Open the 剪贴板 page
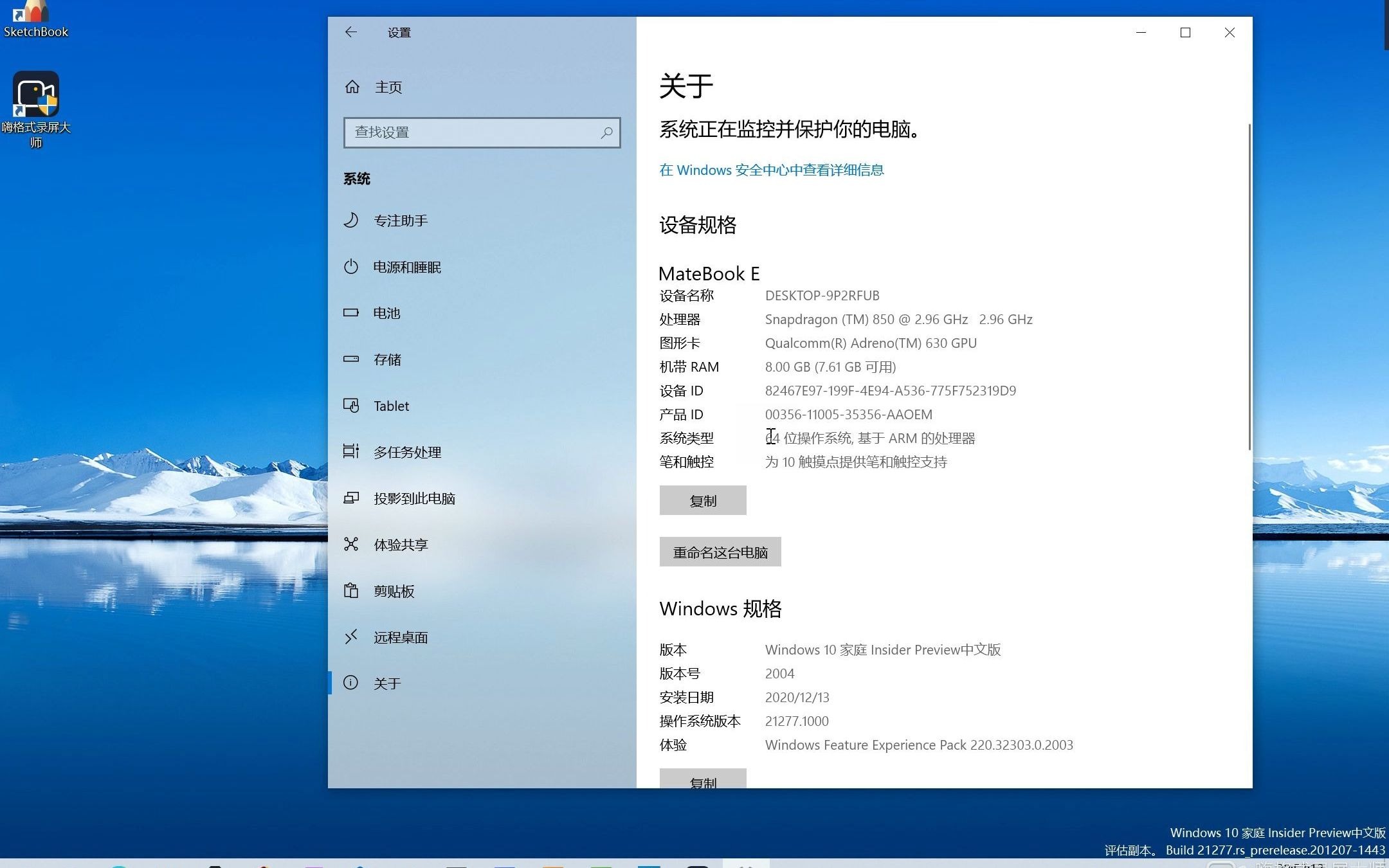Screen dimensions: 1389x868 pos(482,591)
